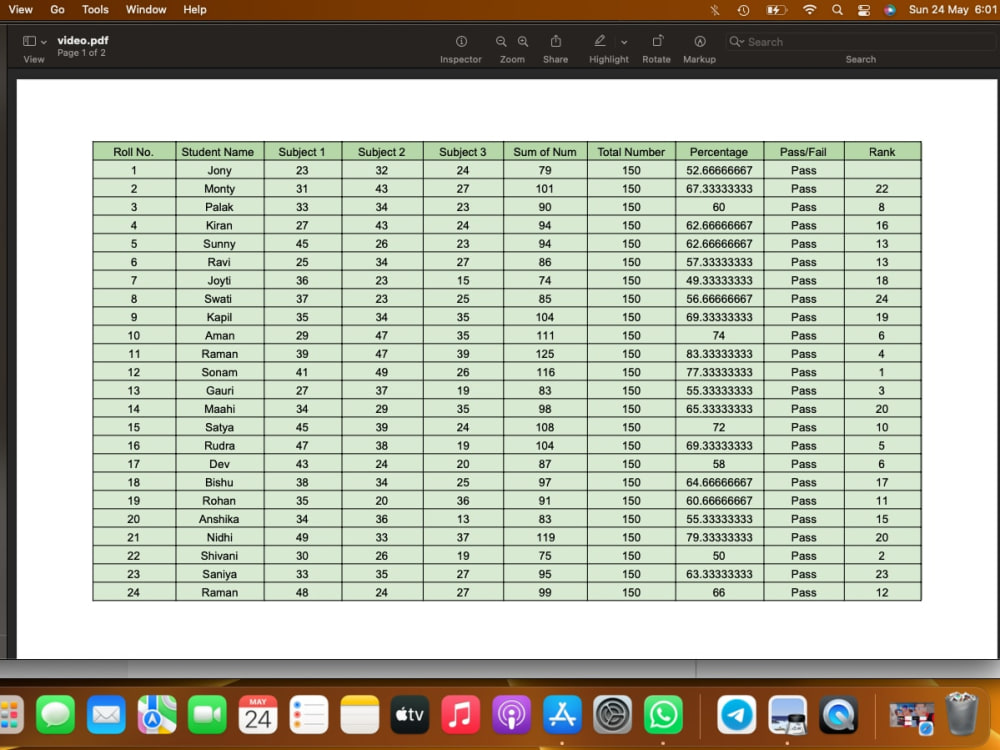The image size is (1000, 750).
Task: Open search options magnifier dropdown
Action: (x=737, y=41)
